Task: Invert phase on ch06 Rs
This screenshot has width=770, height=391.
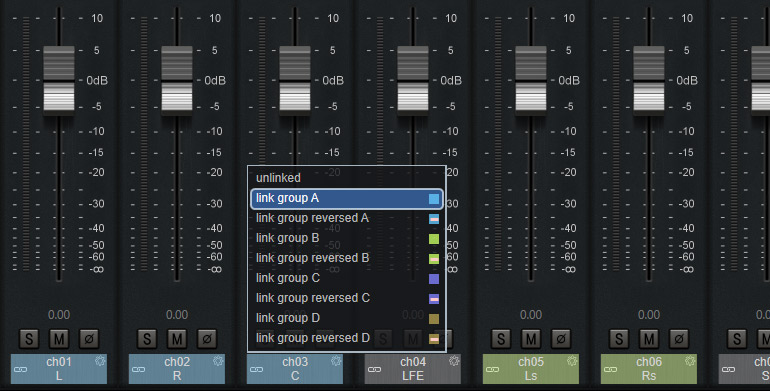Action: 679,338
